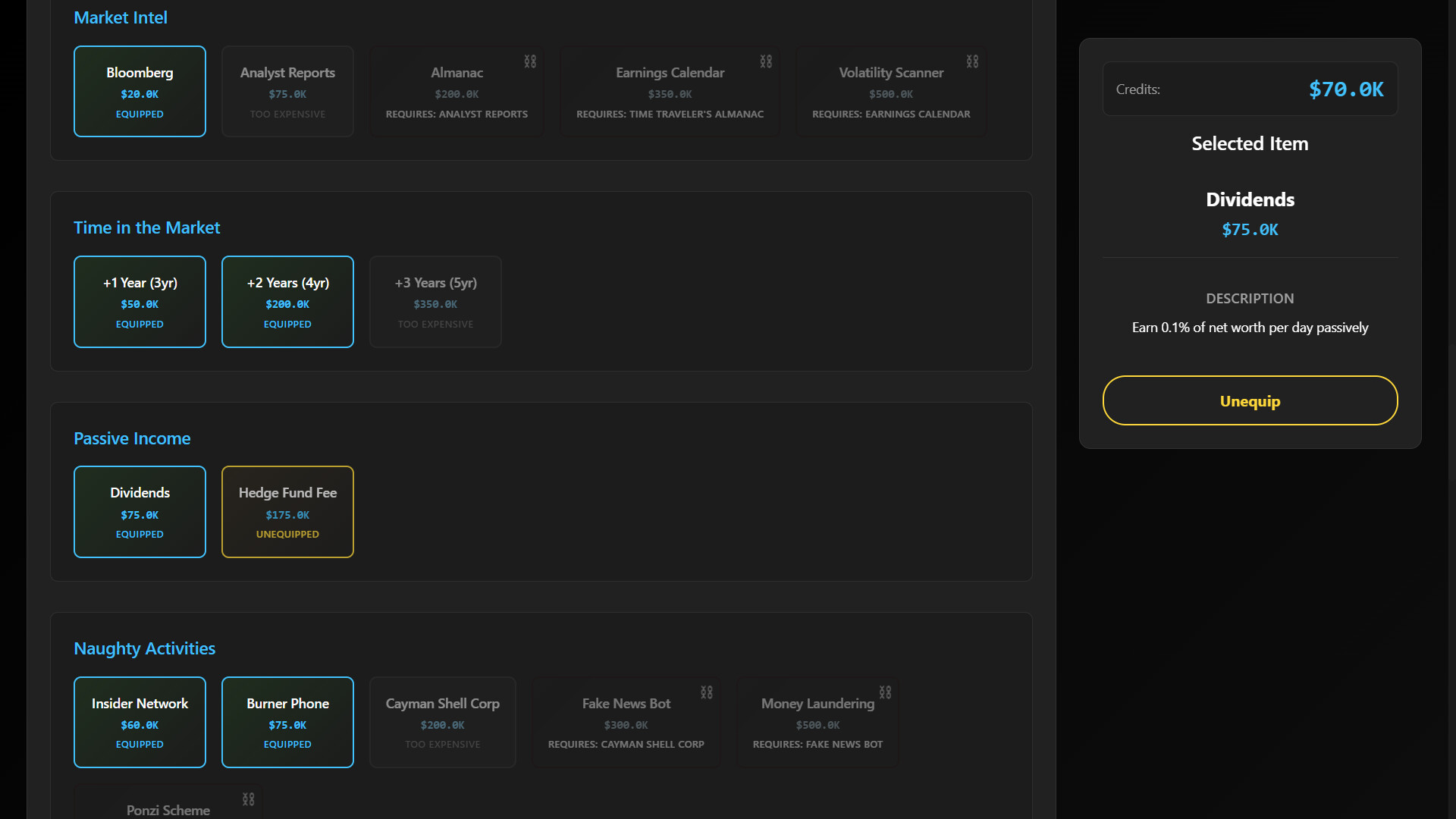The height and width of the screenshot is (819, 1456).
Task: Select the Burner Phone equipped card
Action: (x=287, y=722)
